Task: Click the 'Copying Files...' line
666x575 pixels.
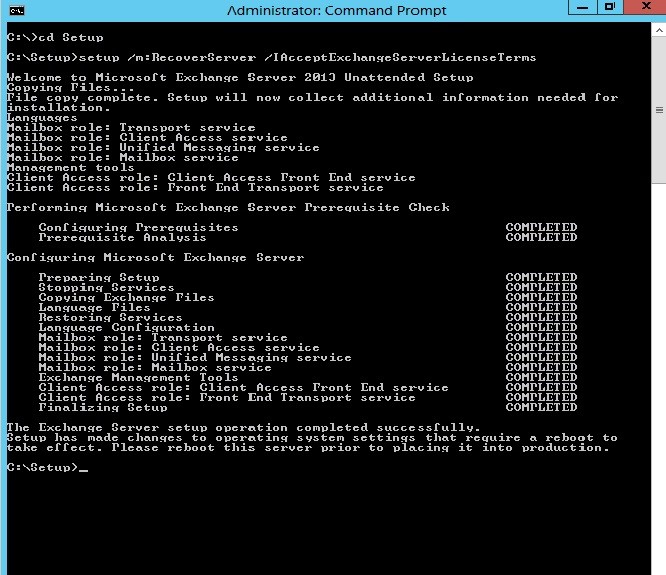Action: 71,88
